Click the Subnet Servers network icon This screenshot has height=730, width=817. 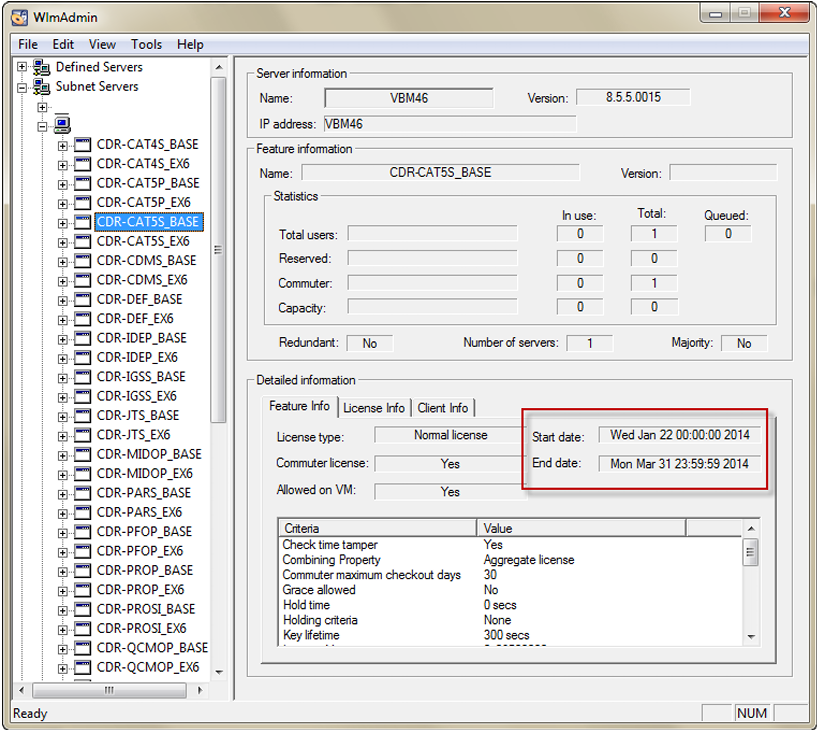[x=42, y=87]
